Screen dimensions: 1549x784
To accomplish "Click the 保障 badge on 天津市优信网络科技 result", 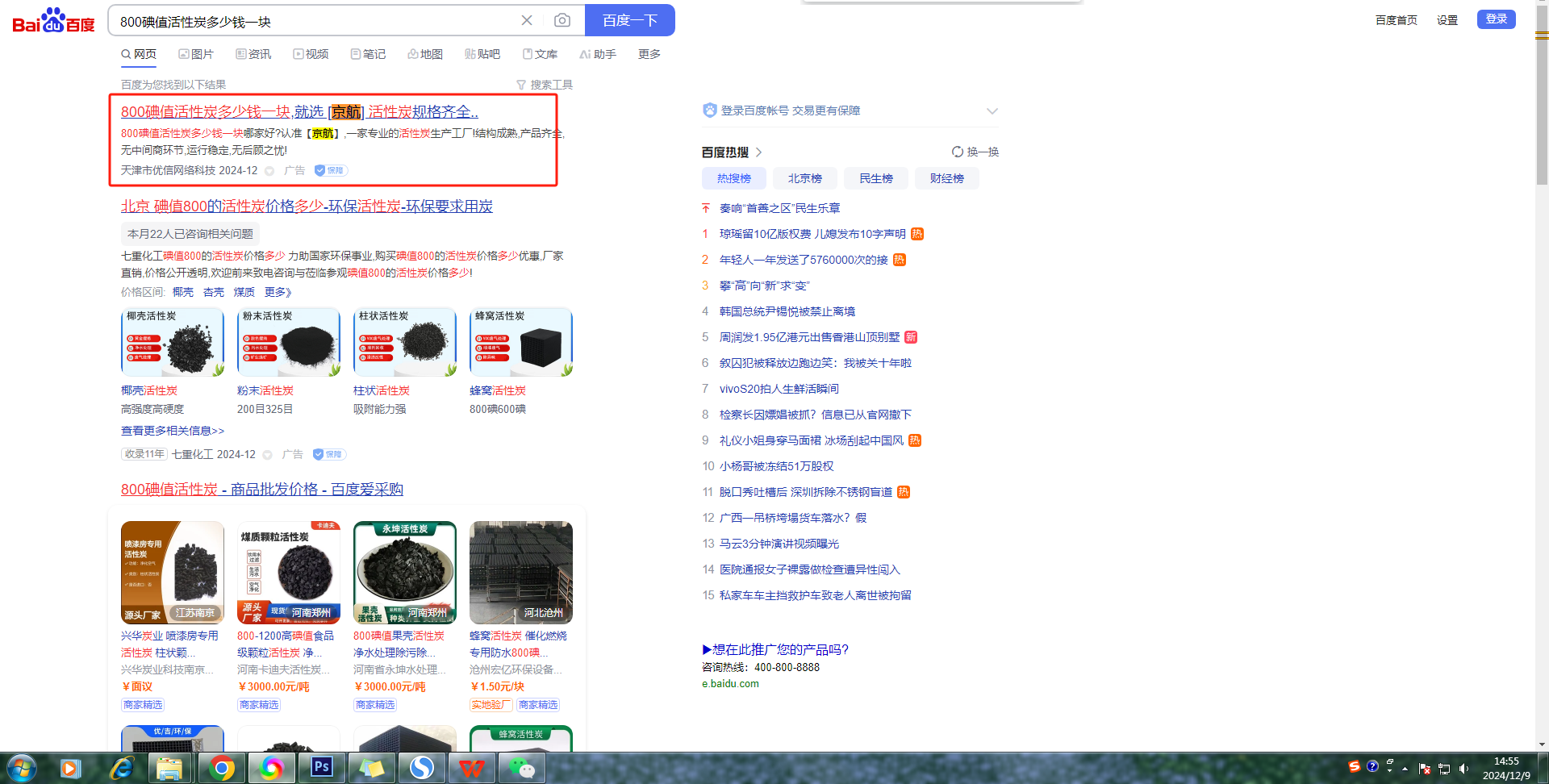I will coord(331,170).
